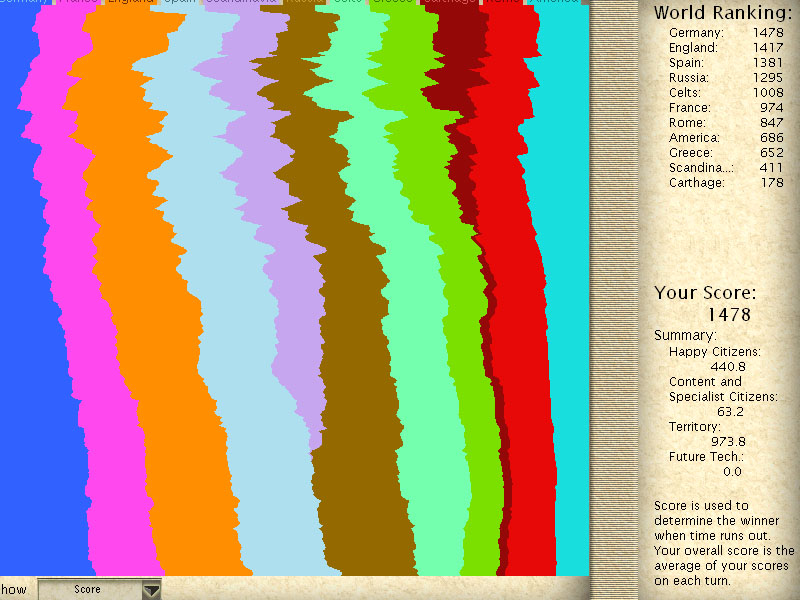Click the cyan America band in graph

[x=565, y=300]
